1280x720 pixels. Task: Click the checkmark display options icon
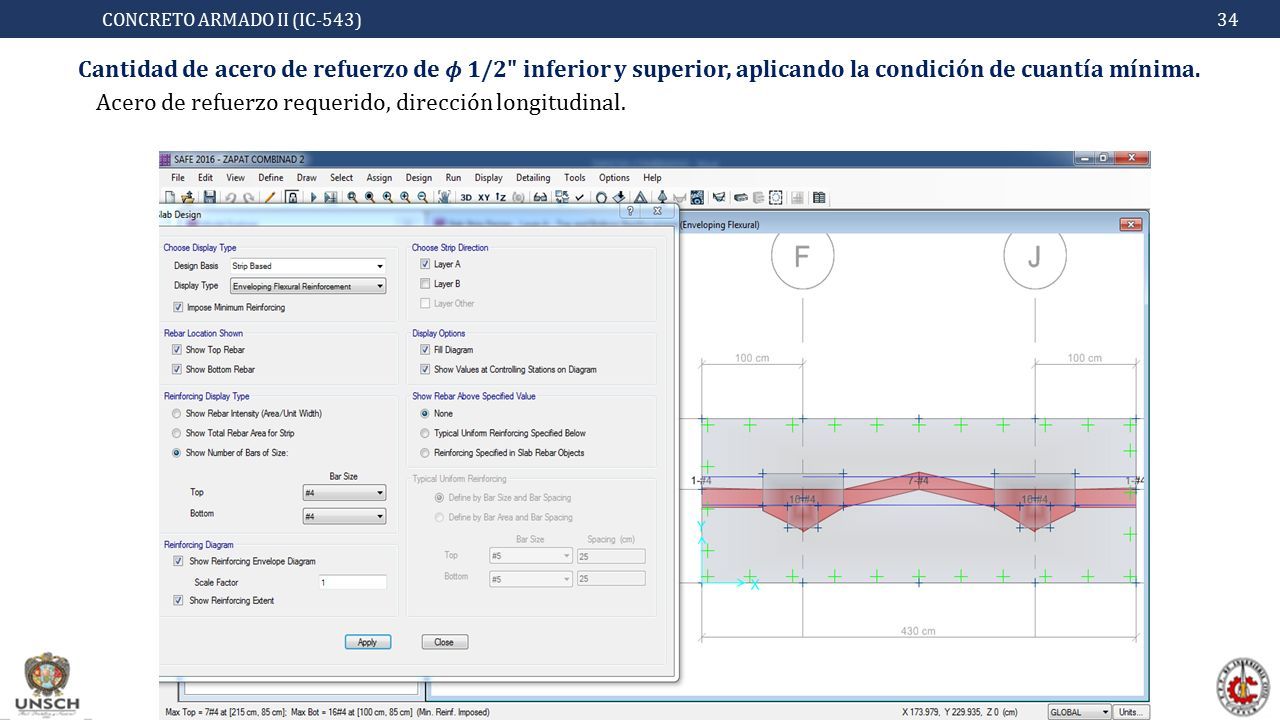click(580, 197)
